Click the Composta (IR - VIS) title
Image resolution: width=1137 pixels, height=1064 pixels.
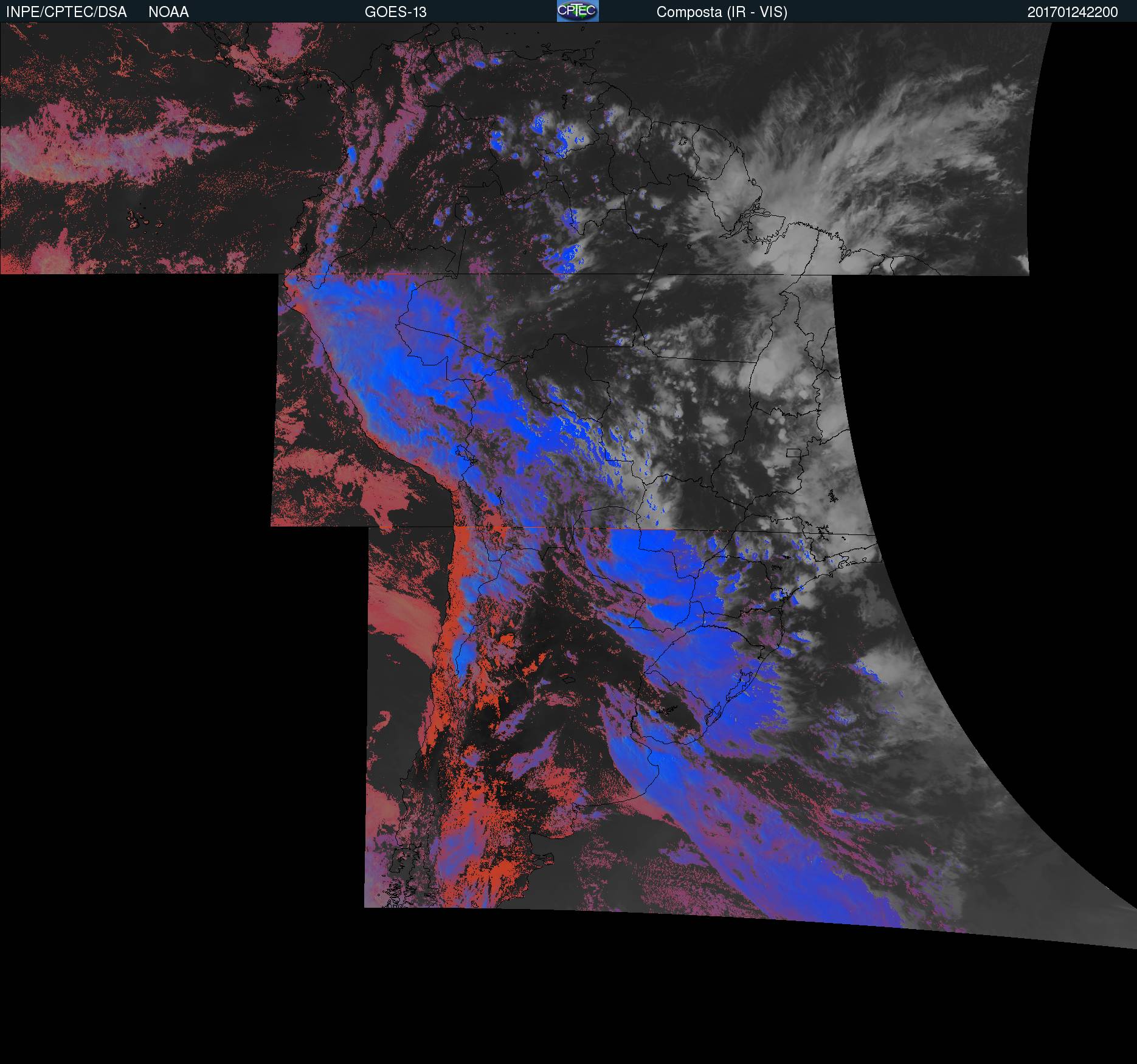point(722,12)
